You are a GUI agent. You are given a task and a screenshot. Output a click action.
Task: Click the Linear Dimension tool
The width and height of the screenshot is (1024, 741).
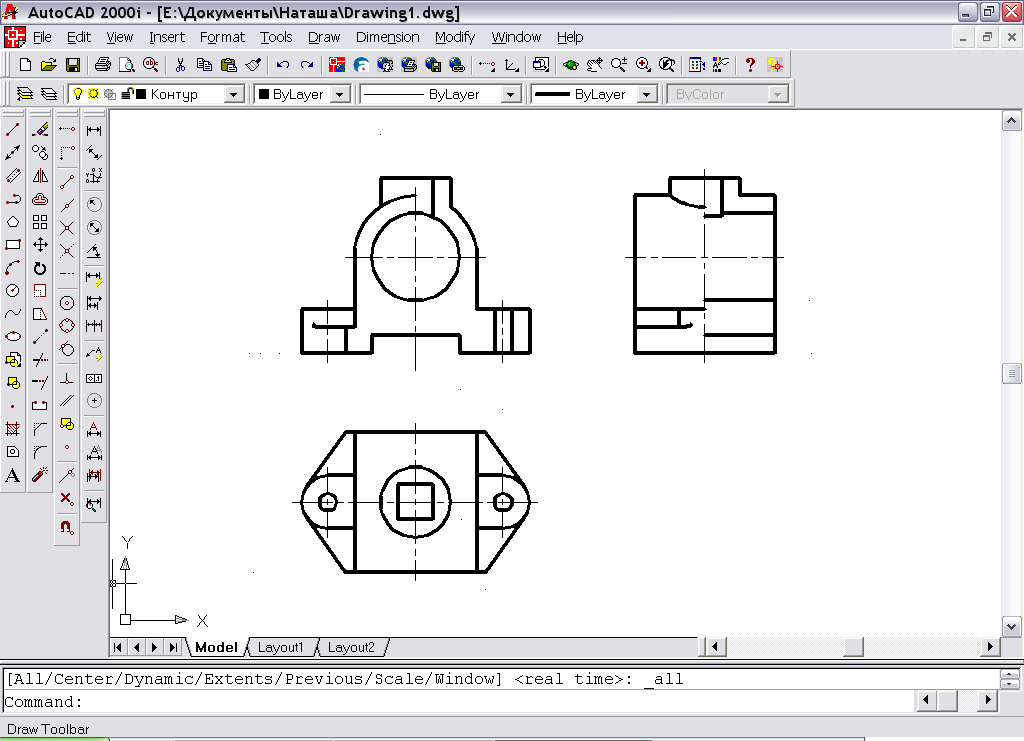(x=94, y=130)
